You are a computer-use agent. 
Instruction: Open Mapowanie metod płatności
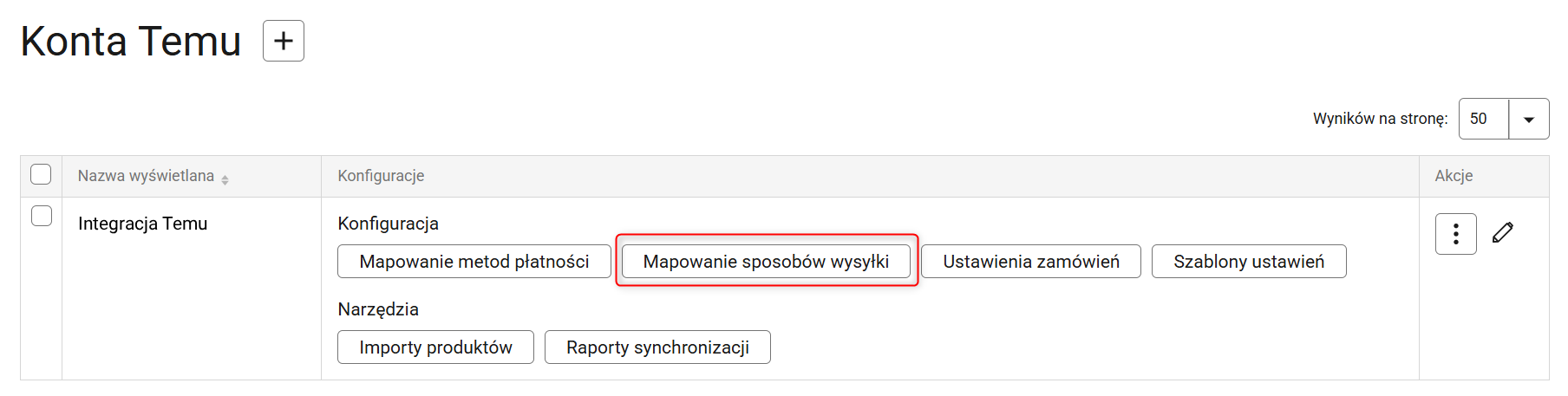pyautogui.click(x=474, y=262)
